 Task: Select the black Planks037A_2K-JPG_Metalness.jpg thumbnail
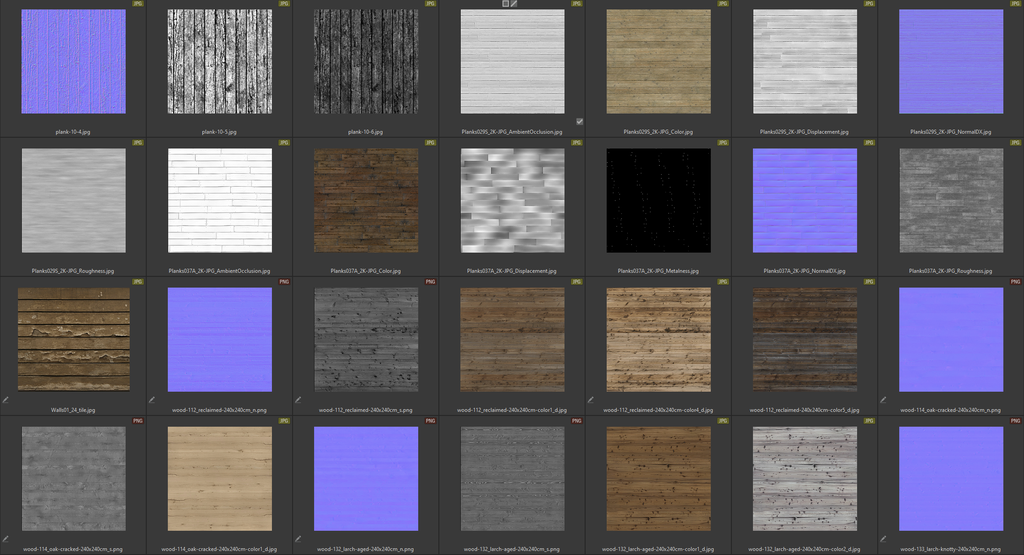click(658, 200)
